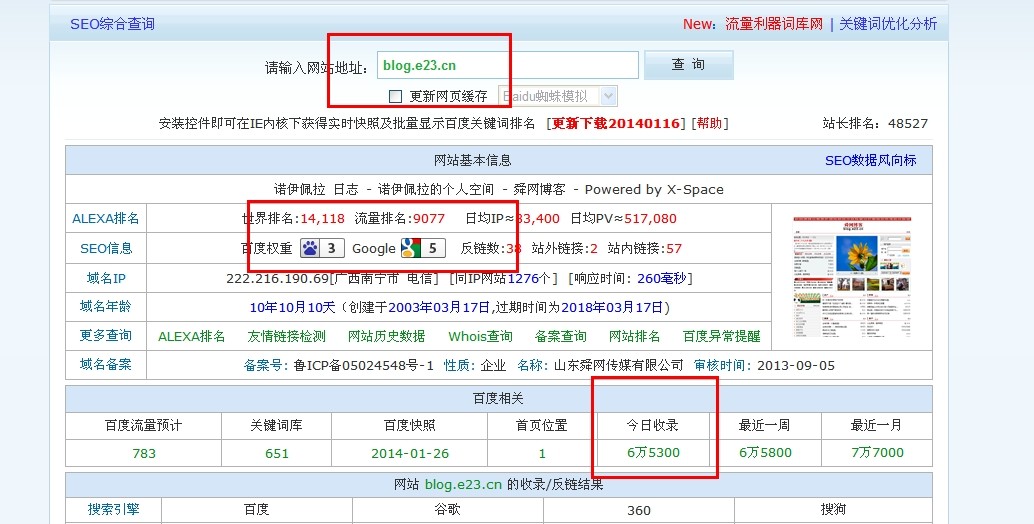This screenshot has height=524, width=1034.
Task: Open the 帮助 help link
Action: click(709, 123)
